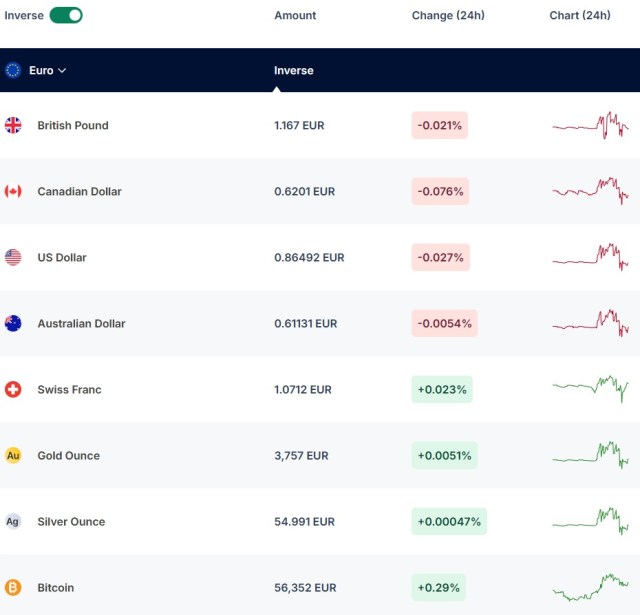Viewport: 640px width, 615px height.
Task: Click the Euro flag icon
Action: (13, 70)
